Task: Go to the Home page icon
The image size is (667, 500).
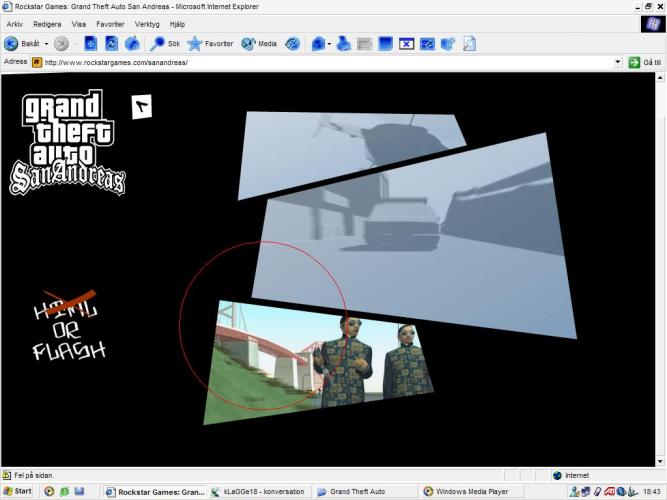Action: point(132,44)
